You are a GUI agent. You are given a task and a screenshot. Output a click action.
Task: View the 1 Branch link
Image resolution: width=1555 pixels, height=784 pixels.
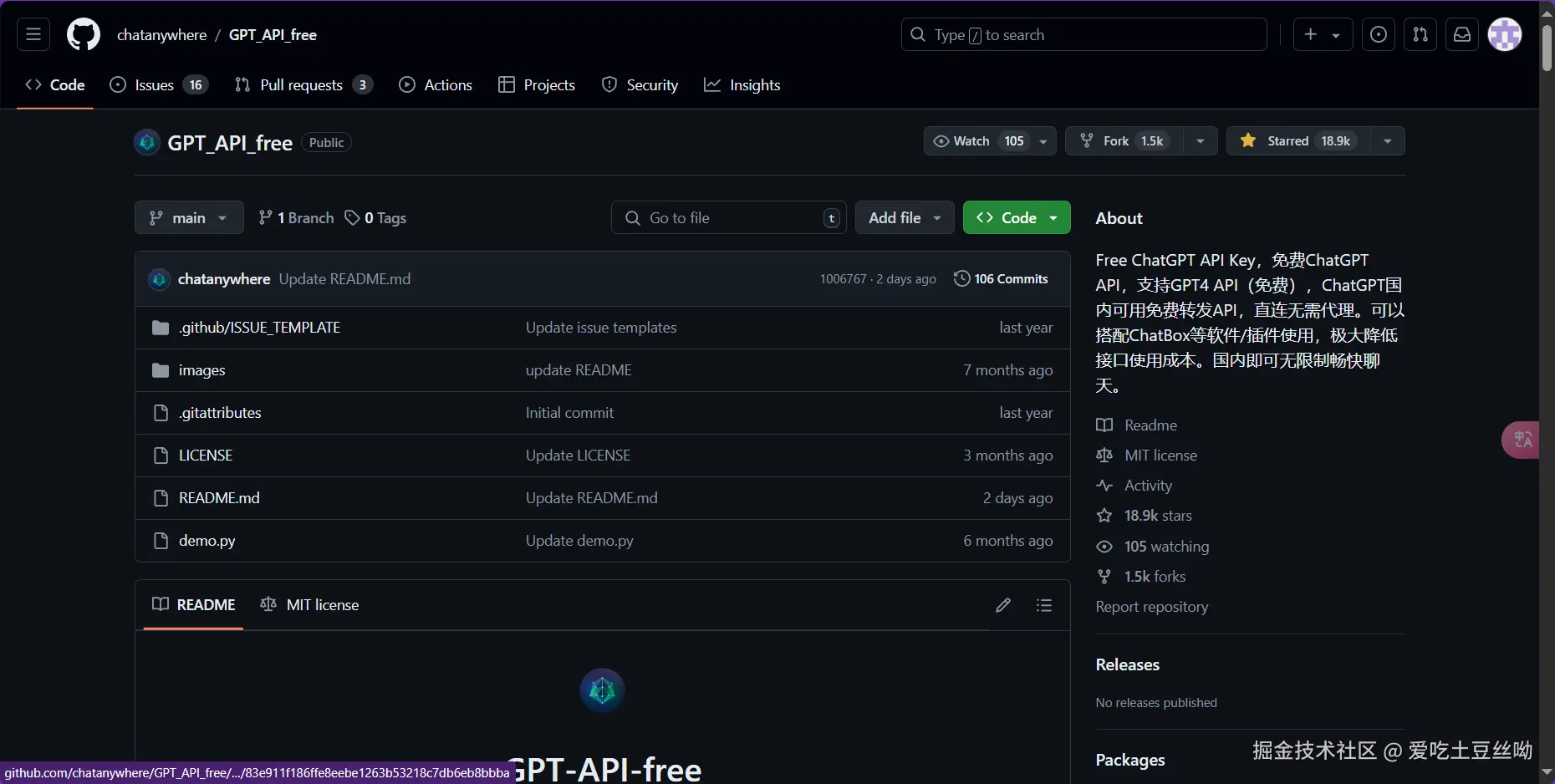pos(296,218)
